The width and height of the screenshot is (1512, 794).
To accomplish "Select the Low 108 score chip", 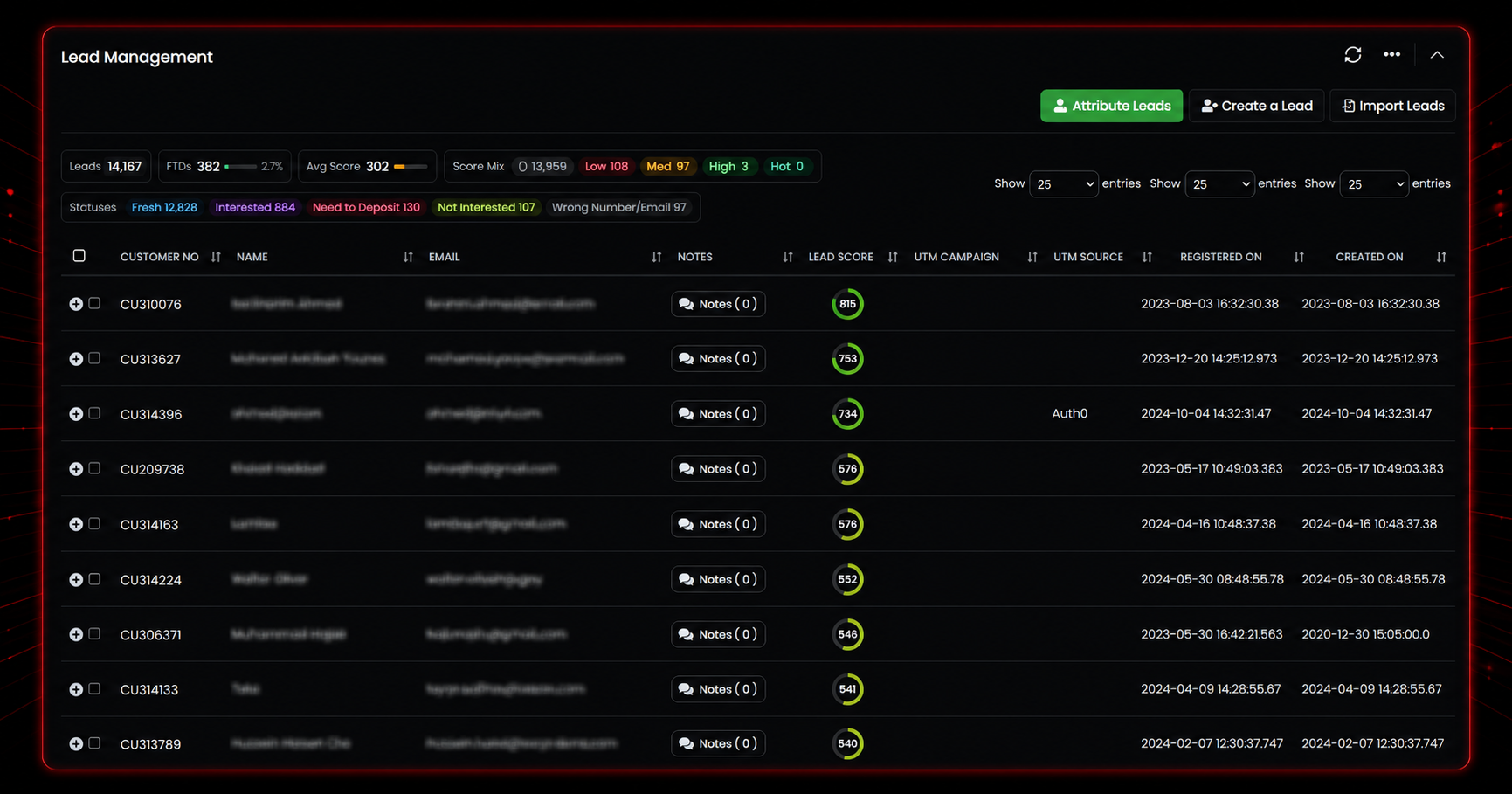I will point(606,166).
